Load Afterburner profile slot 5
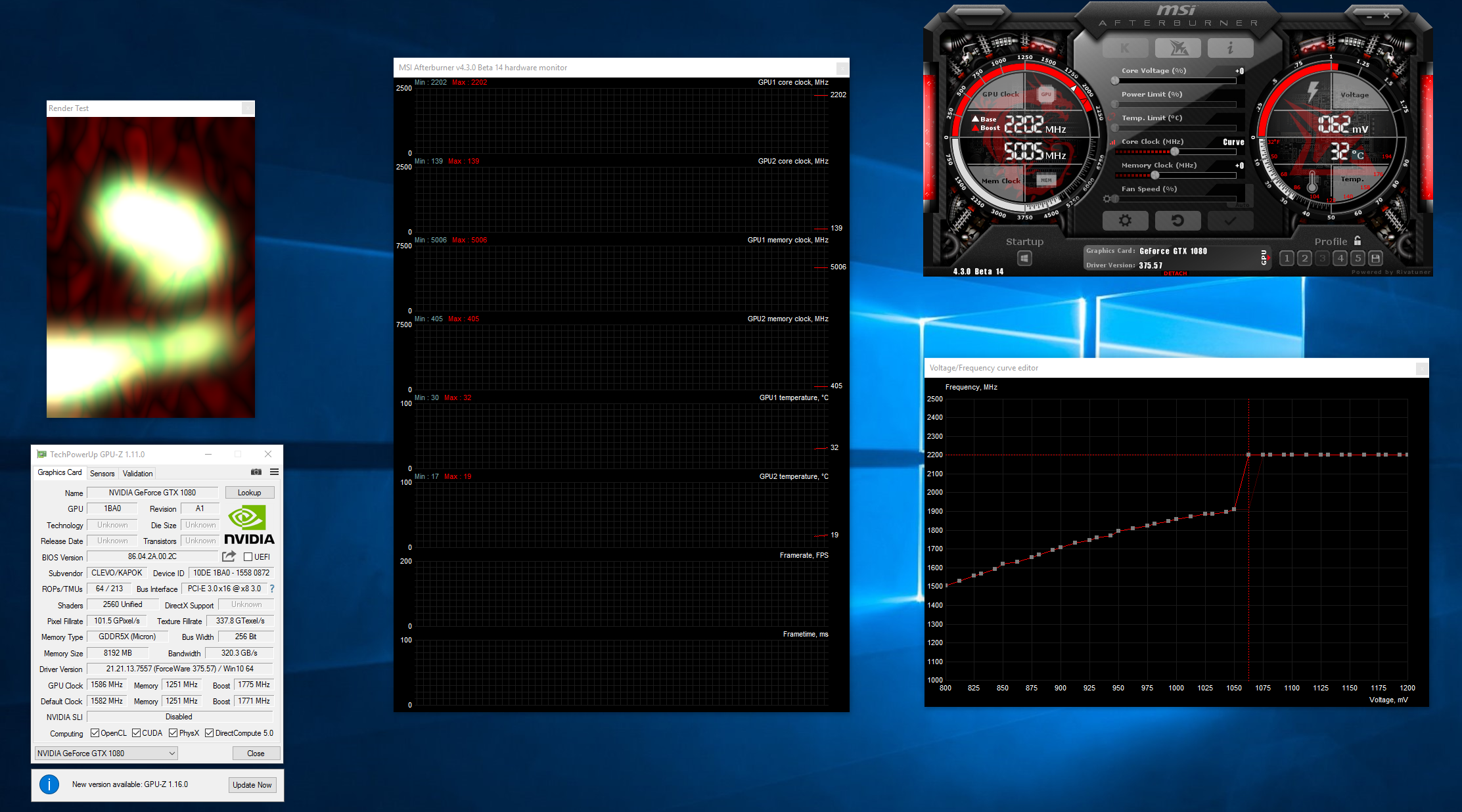The height and width of the screenshot is (812, 1462). 1358,258
